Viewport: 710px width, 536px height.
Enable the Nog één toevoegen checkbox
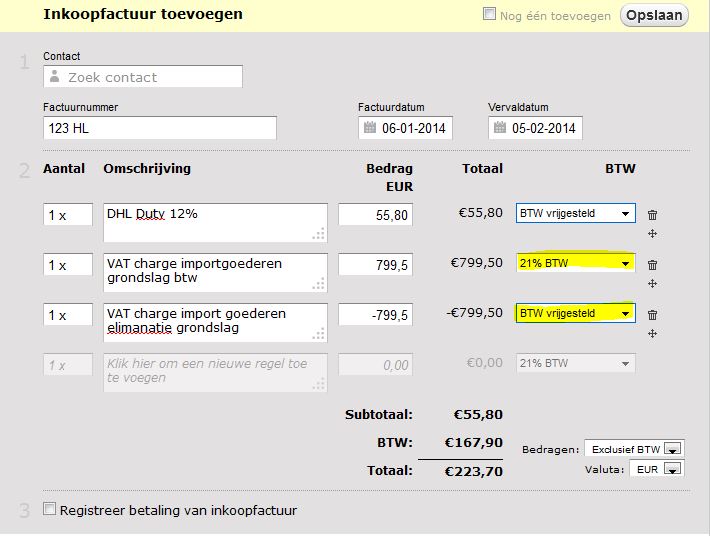click(489, 15)
